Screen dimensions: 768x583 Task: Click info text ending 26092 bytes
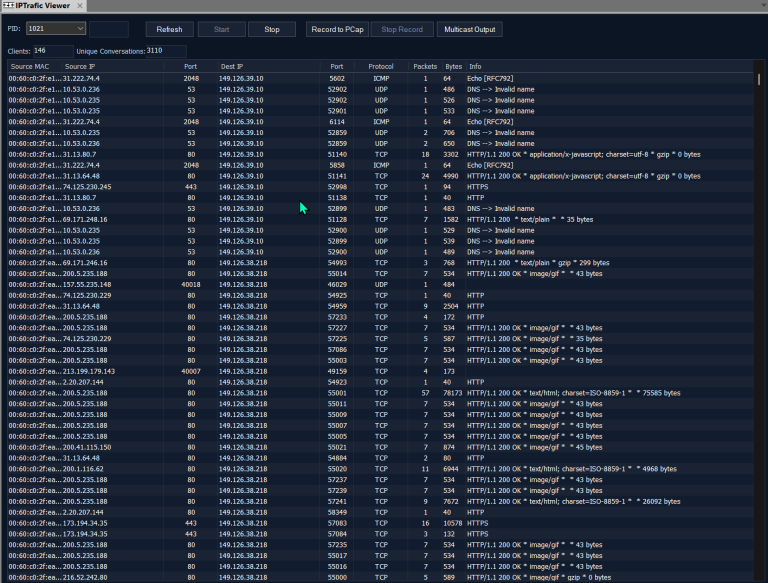click(574, 502)
